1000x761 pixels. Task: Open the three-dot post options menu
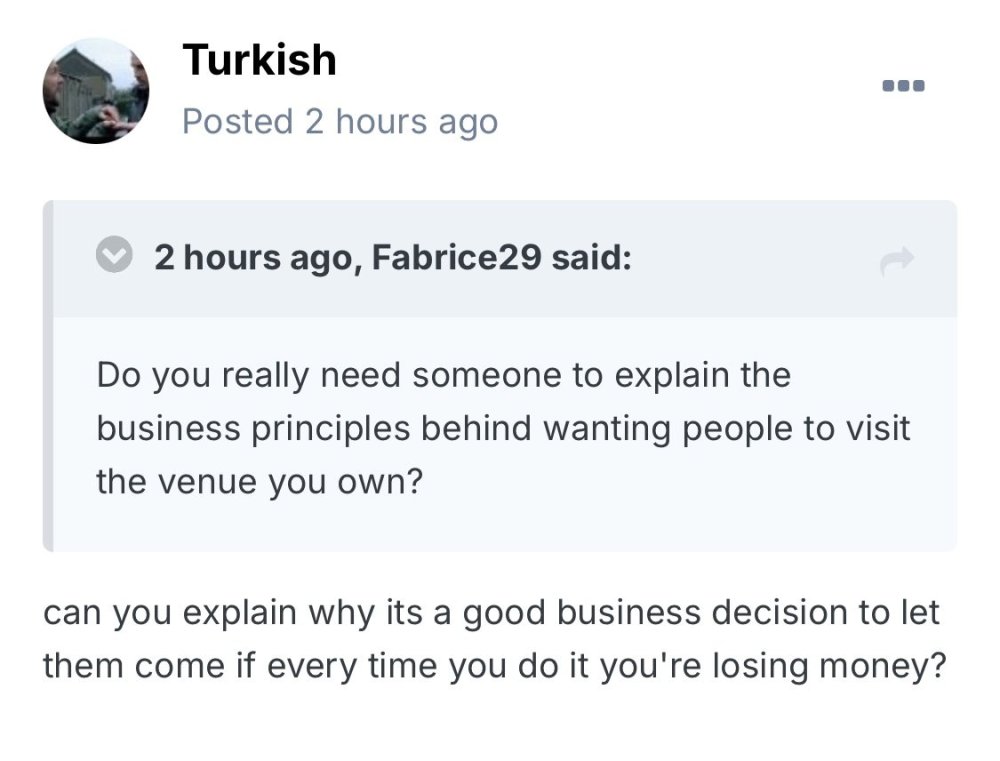(x=903, y=86)
